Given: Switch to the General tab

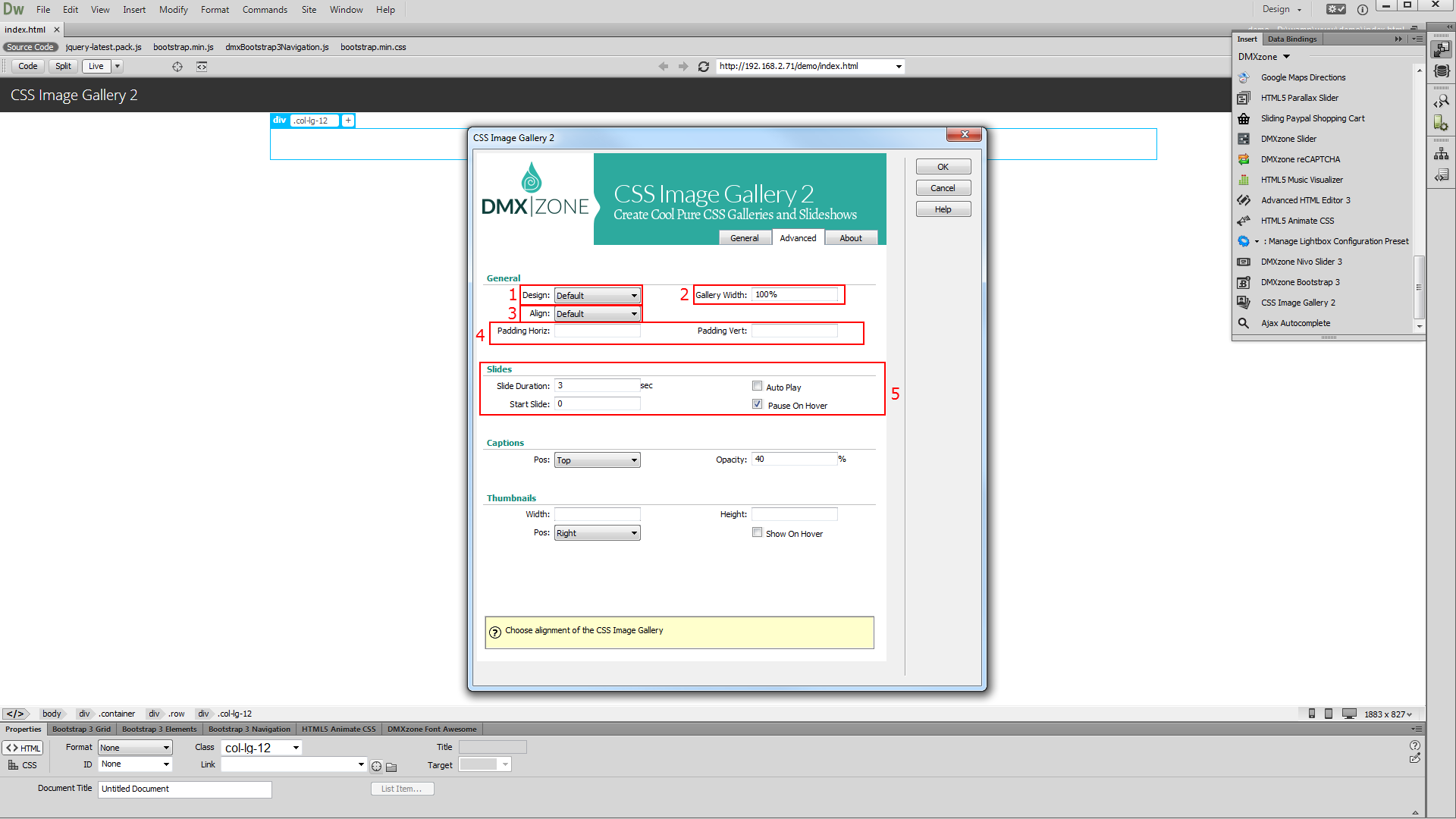Looking at the screenshot, I should pyautogui.click(x=744, y=238).
